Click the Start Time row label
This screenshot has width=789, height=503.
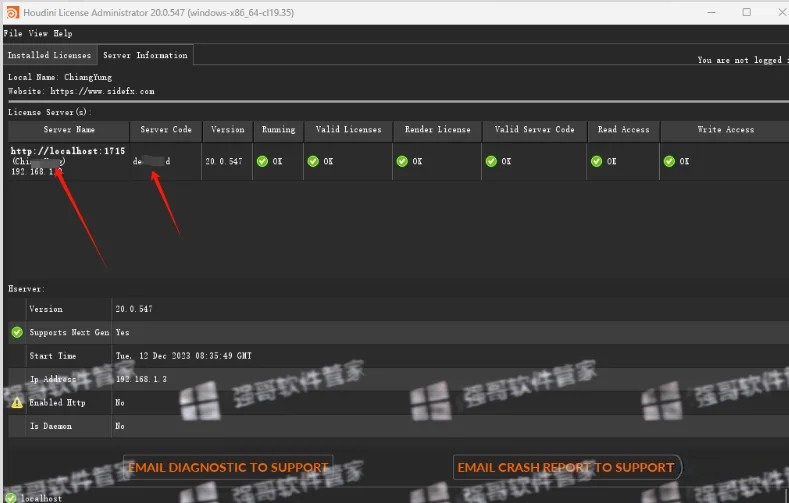(x=53, y=356)
